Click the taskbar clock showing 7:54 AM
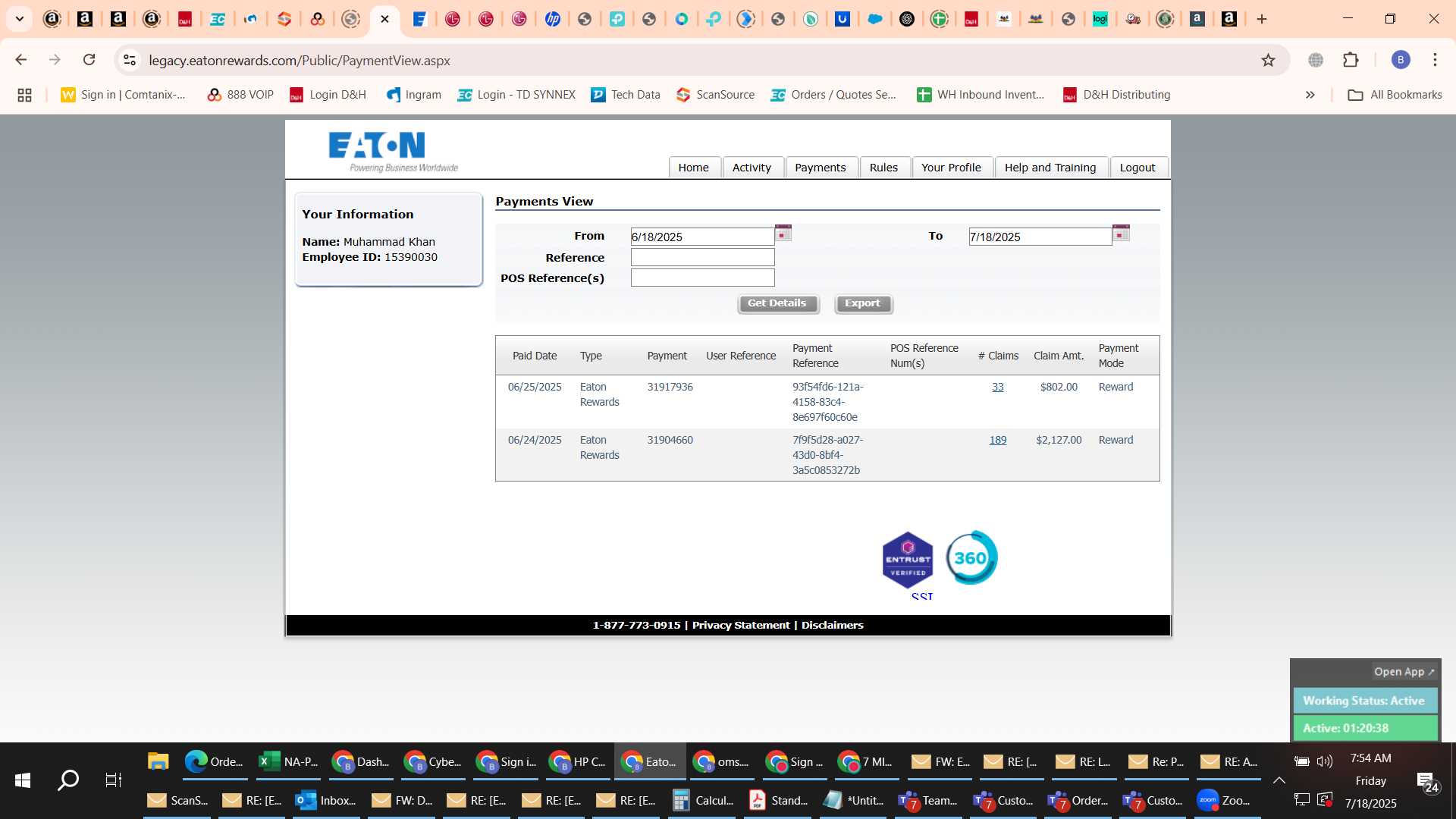Viewport: 1456px width, 819px height. 1370,758
